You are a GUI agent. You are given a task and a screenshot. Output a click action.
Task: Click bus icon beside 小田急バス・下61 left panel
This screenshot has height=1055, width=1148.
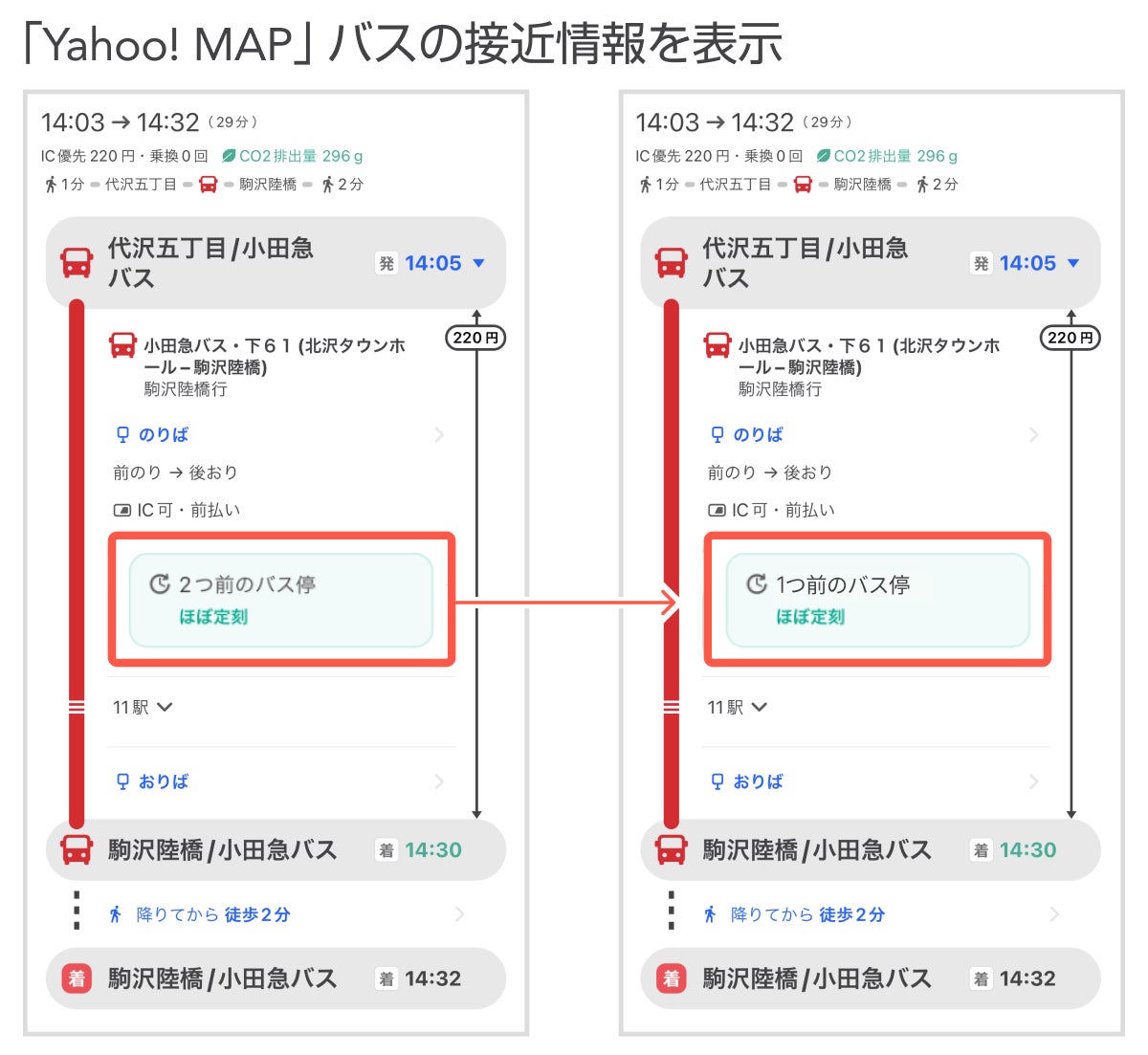pos(122,345)
